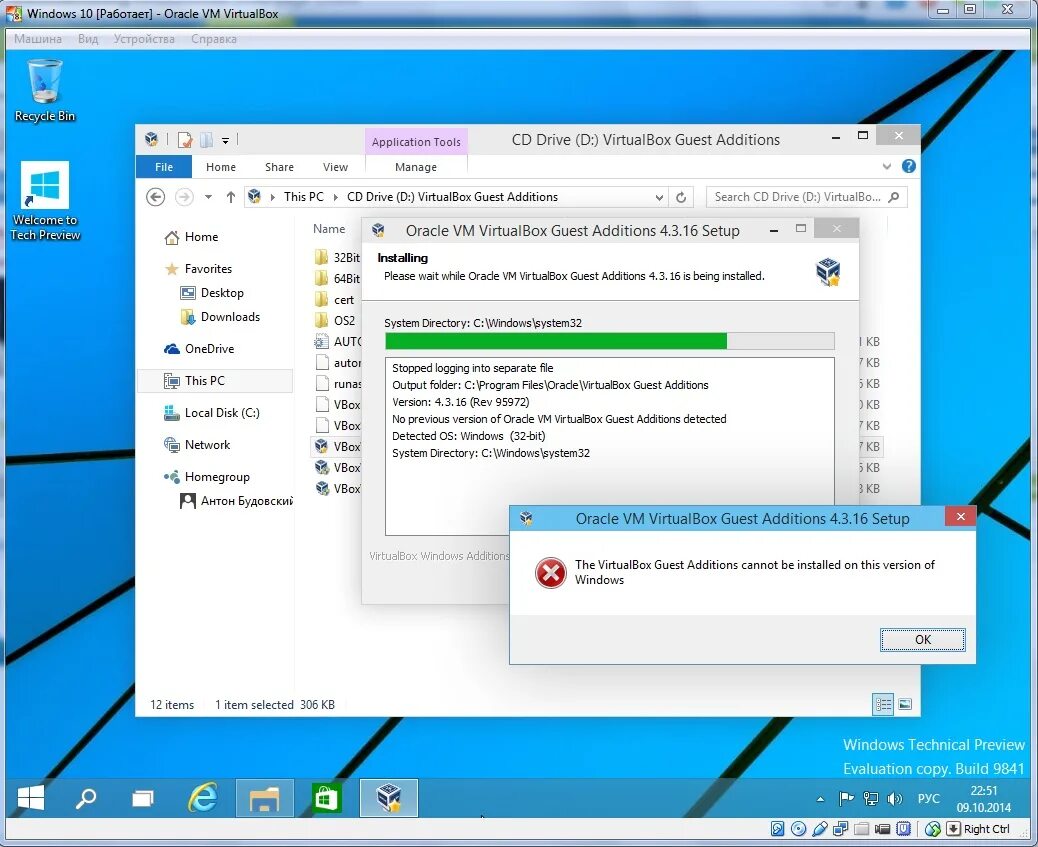This screenshot has width=1038, height=847.
Task: Click VirtualBox shared folders status icon
Action: pyautogui.click(x=861, y=828)
